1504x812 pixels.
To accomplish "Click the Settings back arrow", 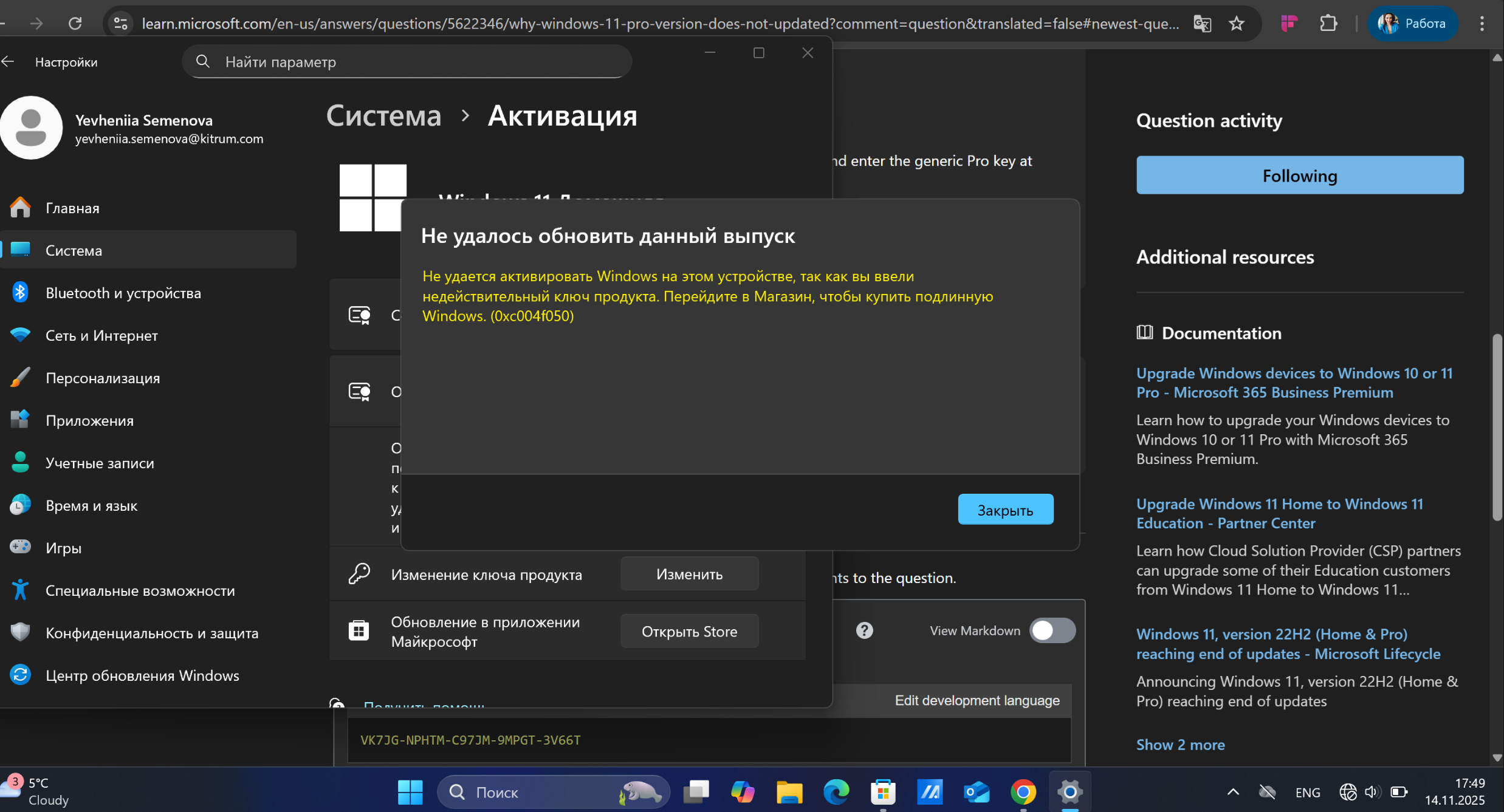I will coord(8,61).
